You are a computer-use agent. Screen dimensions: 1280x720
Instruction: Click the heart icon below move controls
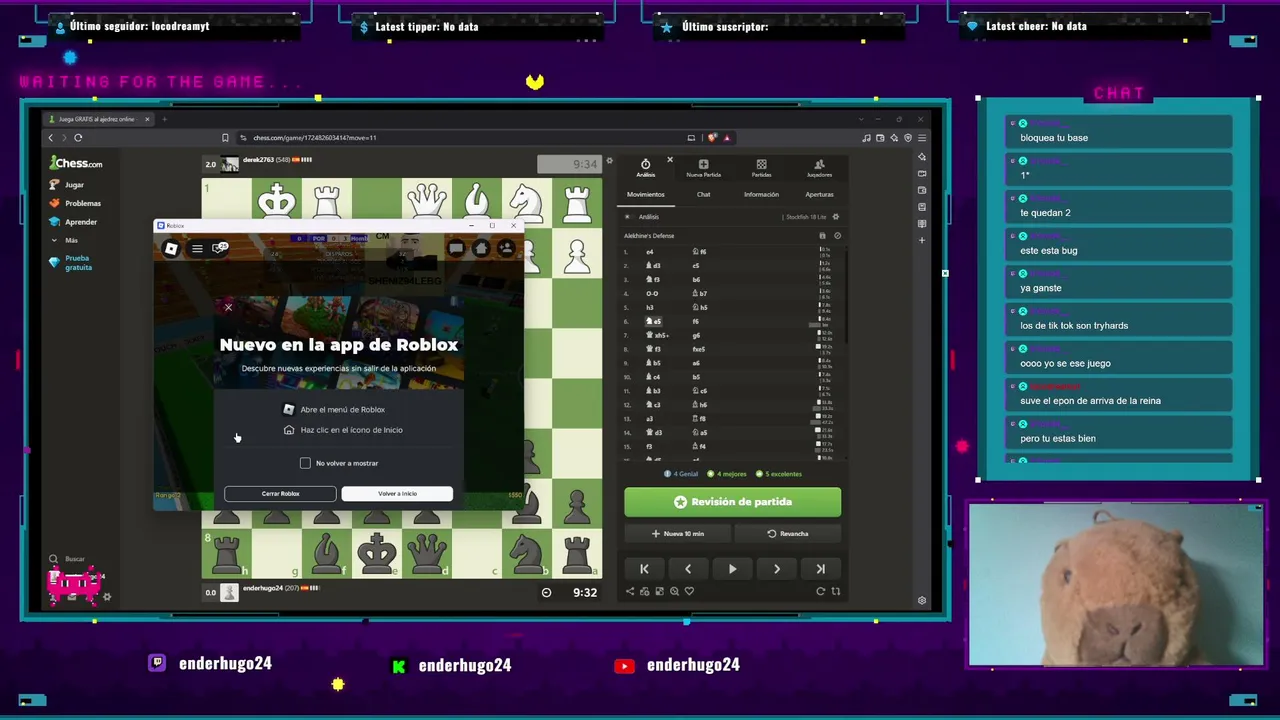(689, 592)
